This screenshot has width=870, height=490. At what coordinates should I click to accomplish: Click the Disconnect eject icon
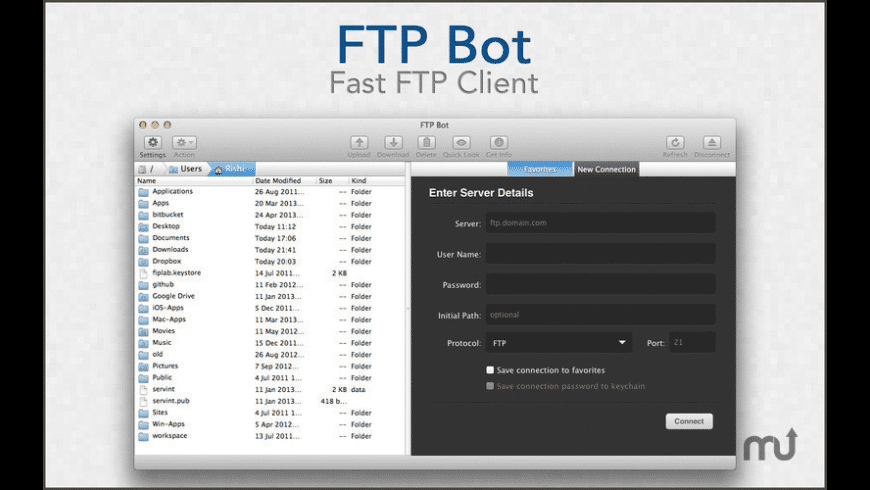712,143
